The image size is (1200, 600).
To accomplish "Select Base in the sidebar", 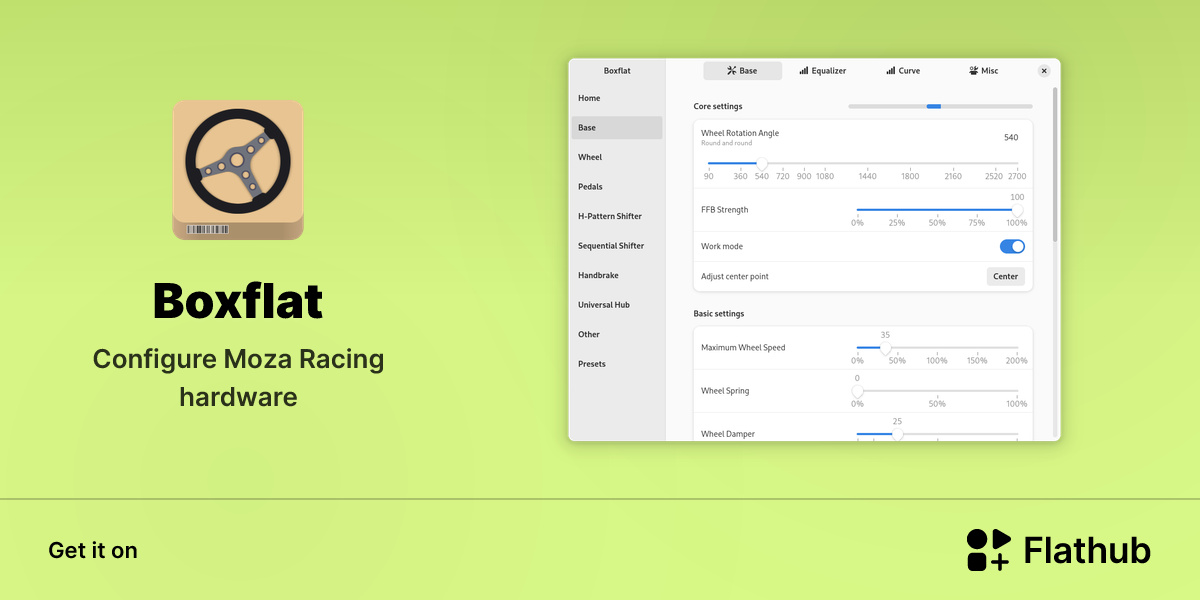I will point(617,128).
